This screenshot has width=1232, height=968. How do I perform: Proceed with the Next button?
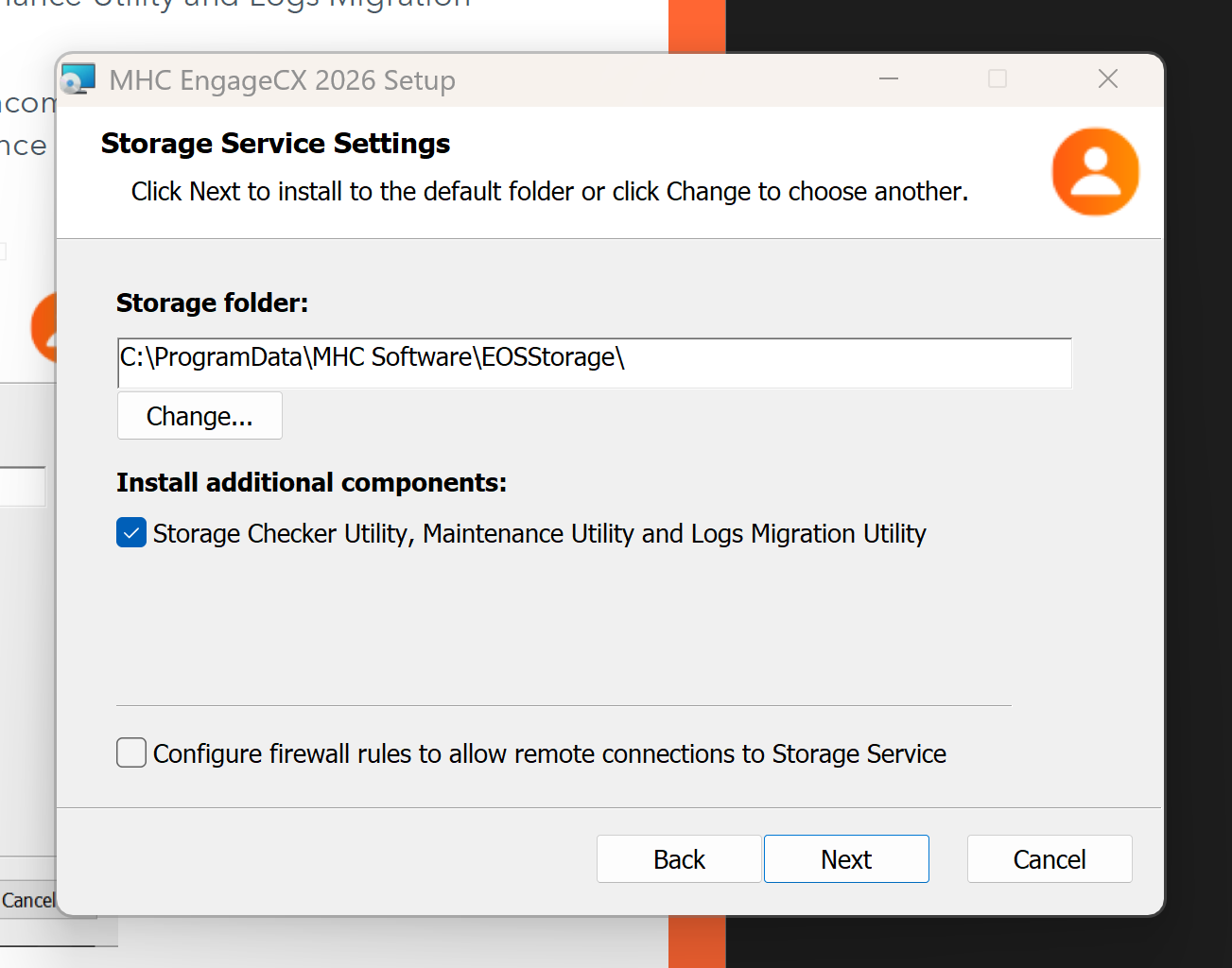pos(846,859)
